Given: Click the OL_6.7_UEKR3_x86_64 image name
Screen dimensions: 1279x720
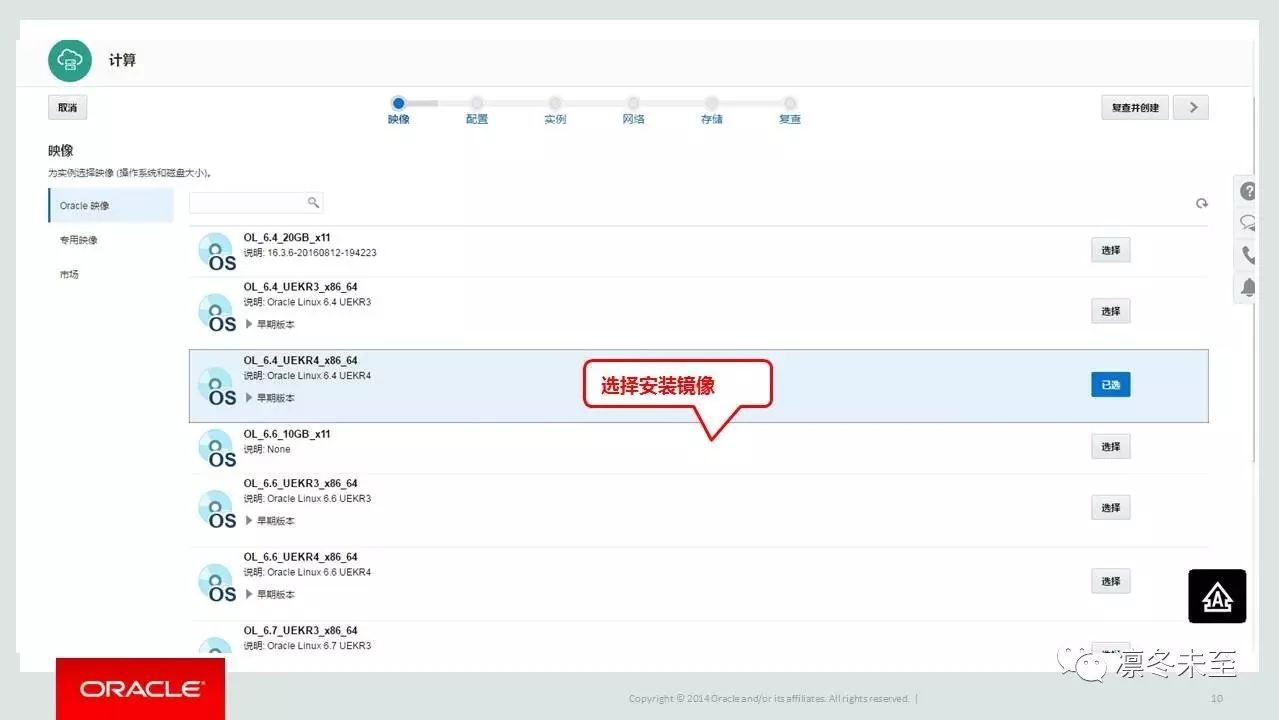Looking at the screenshot, I should pos(300,631).
